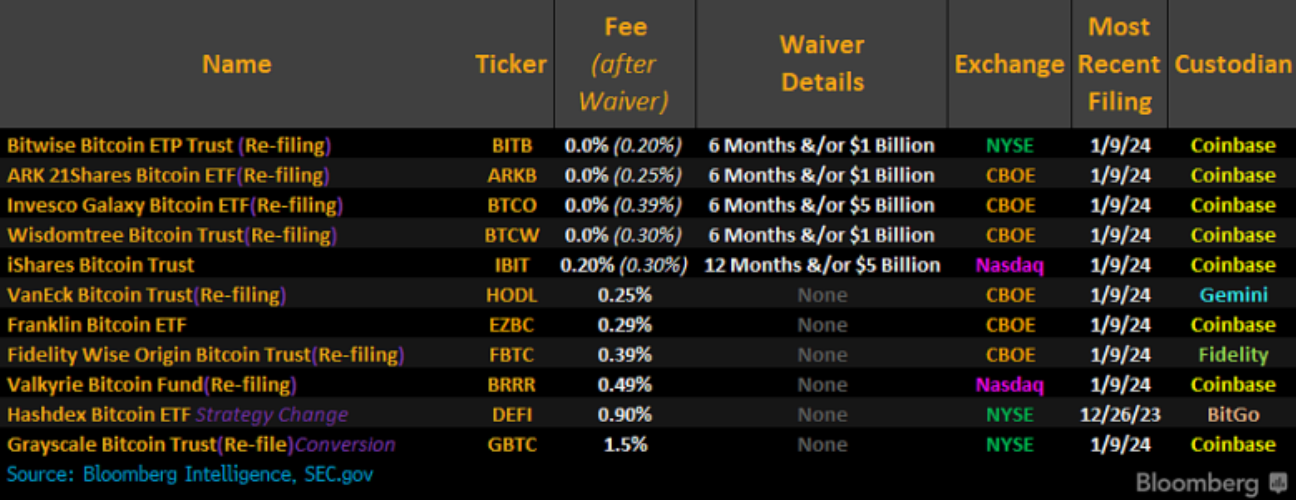Screen dimensions: 1296x500
Task: Click the GBTC 1.5% fee cell
Action: [624, 445]
